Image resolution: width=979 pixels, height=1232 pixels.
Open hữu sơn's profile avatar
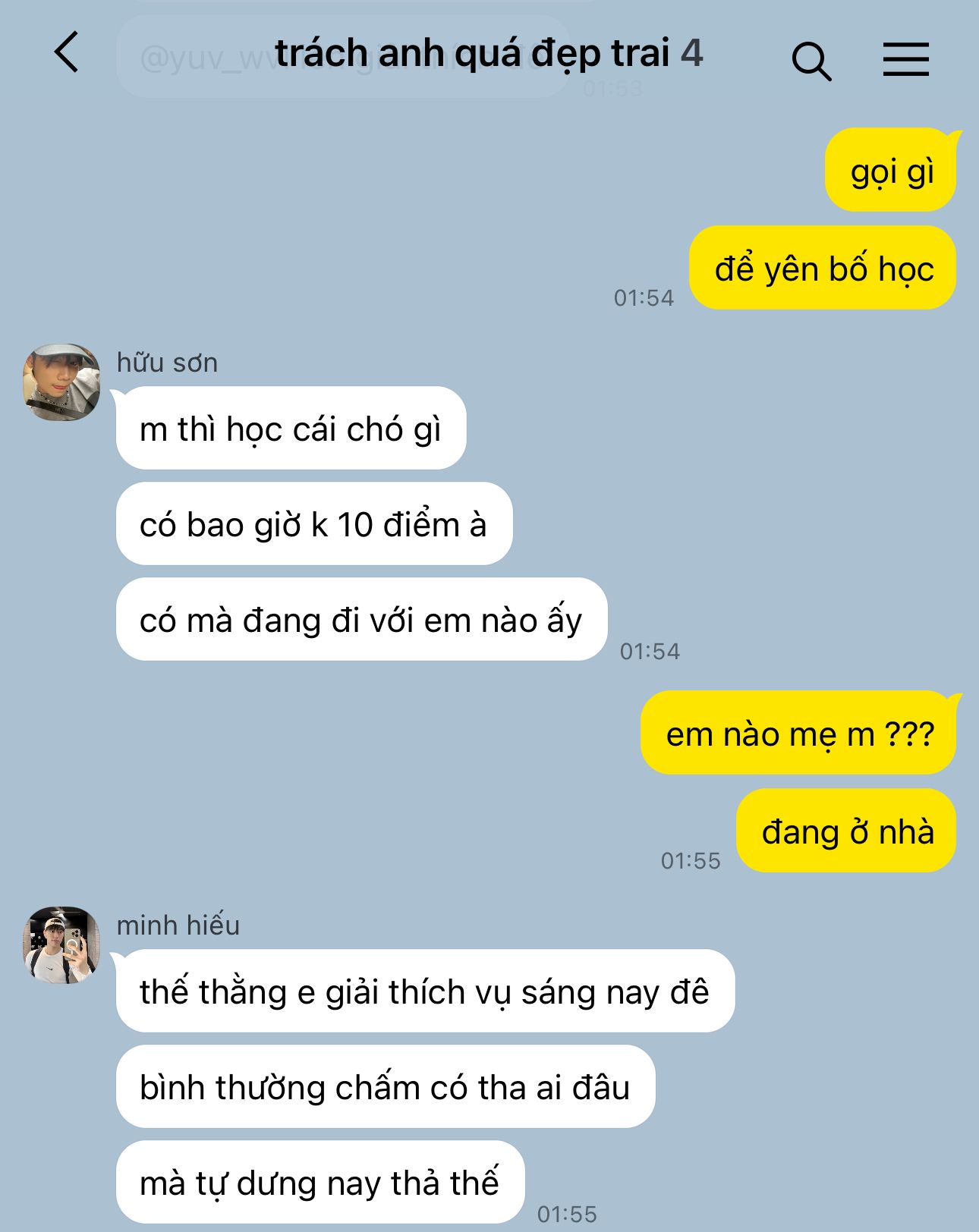pos(61,382)
